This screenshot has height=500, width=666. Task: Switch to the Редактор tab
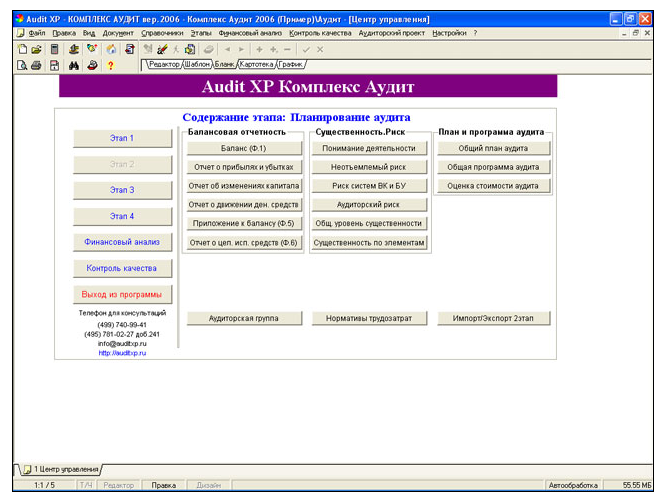coord(164,64)
